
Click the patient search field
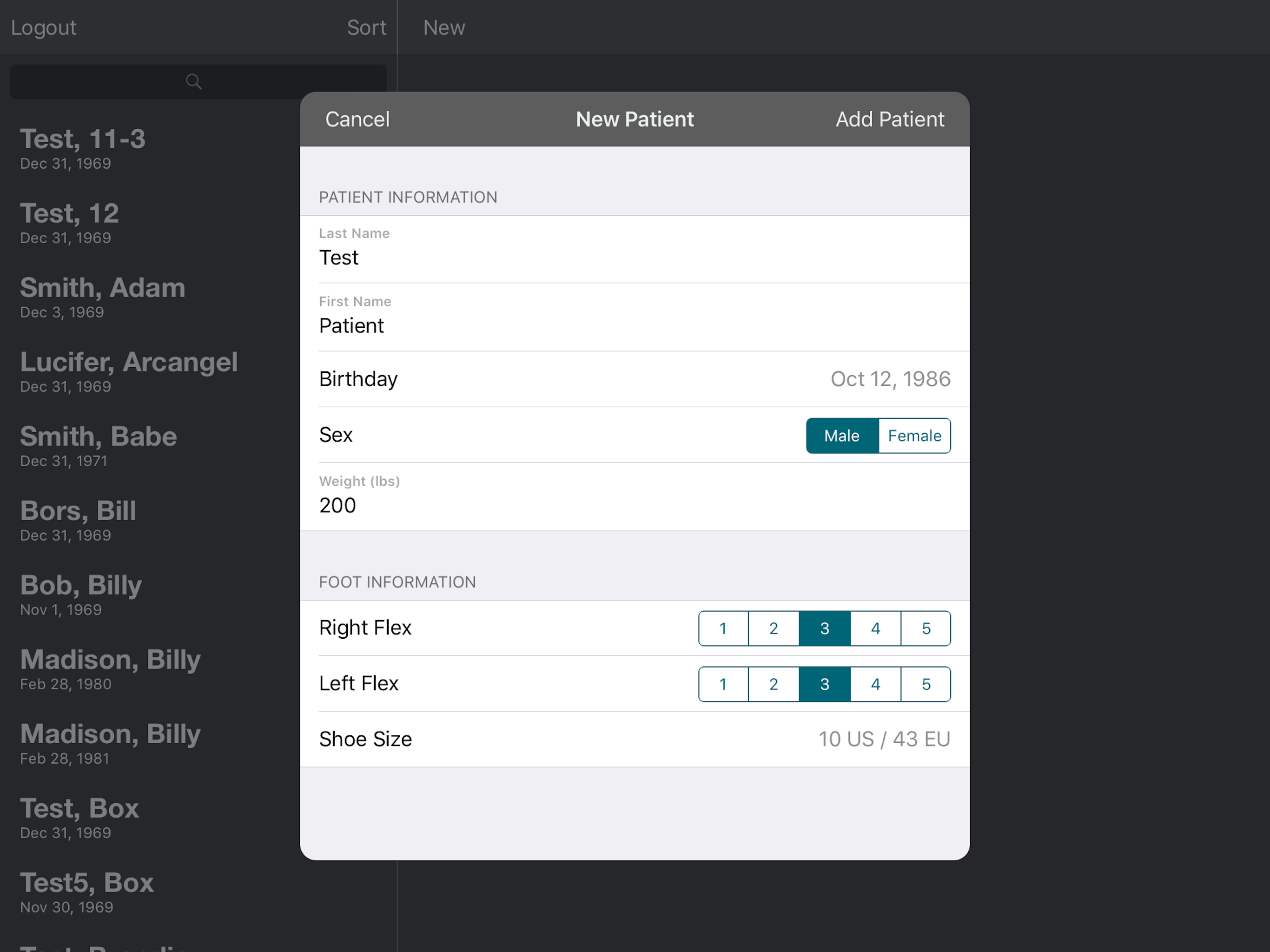(198, 81)
